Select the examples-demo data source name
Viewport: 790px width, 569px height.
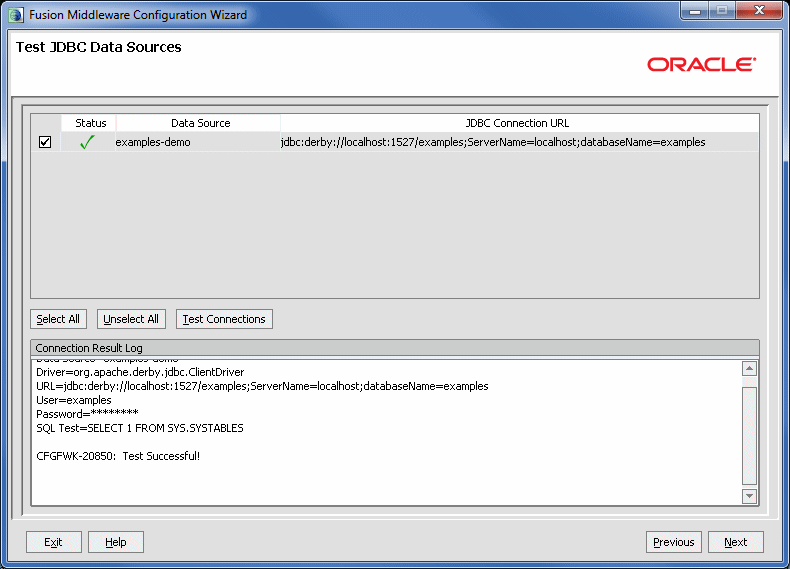click(153, 142)
